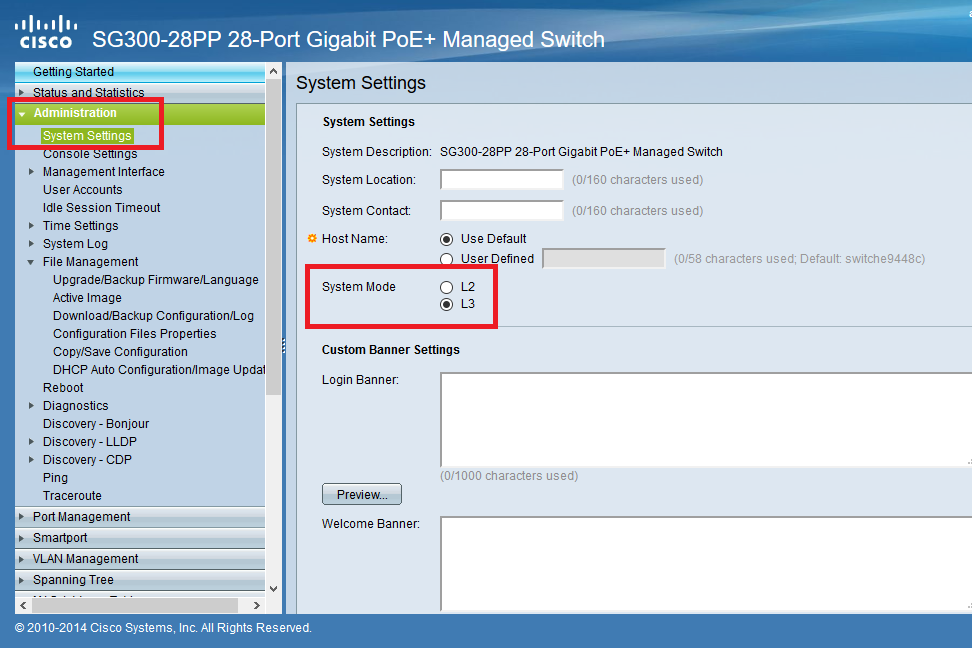Click sidebar scroll down arrow
Viewport: 972px width, 648px height.
[273, 588]
